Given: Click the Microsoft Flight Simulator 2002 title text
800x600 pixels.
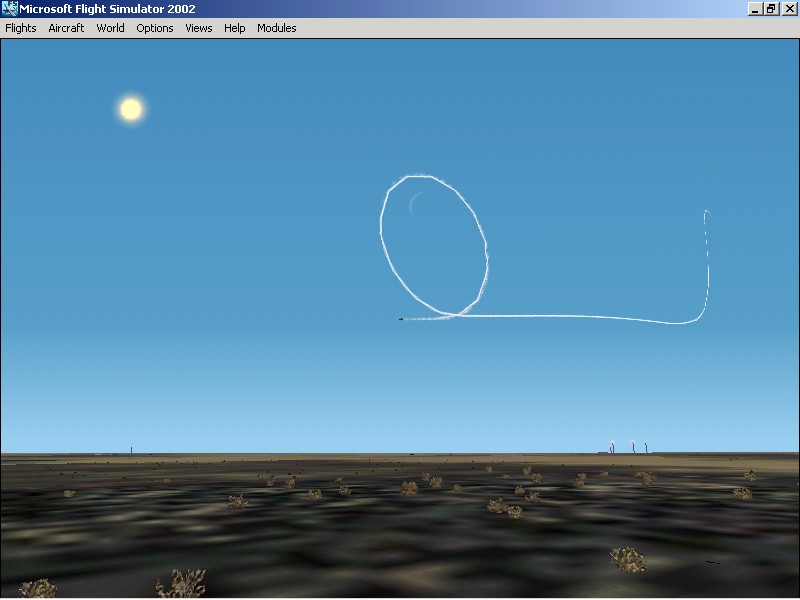Looking at the screenshot, I should 107,9.
